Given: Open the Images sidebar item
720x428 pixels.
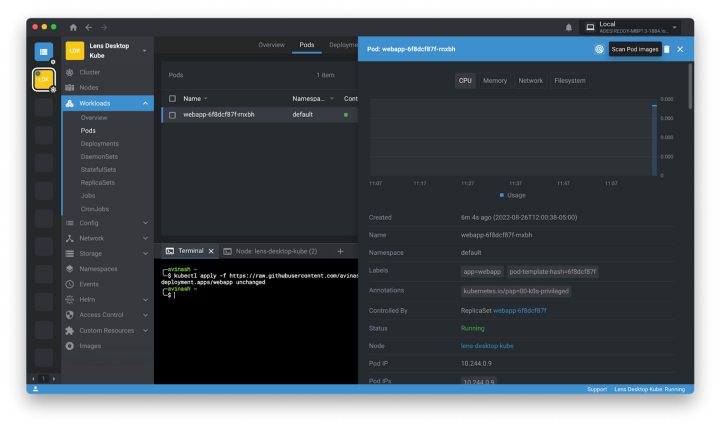Looking at the screenshot, I should pos(90,346).
